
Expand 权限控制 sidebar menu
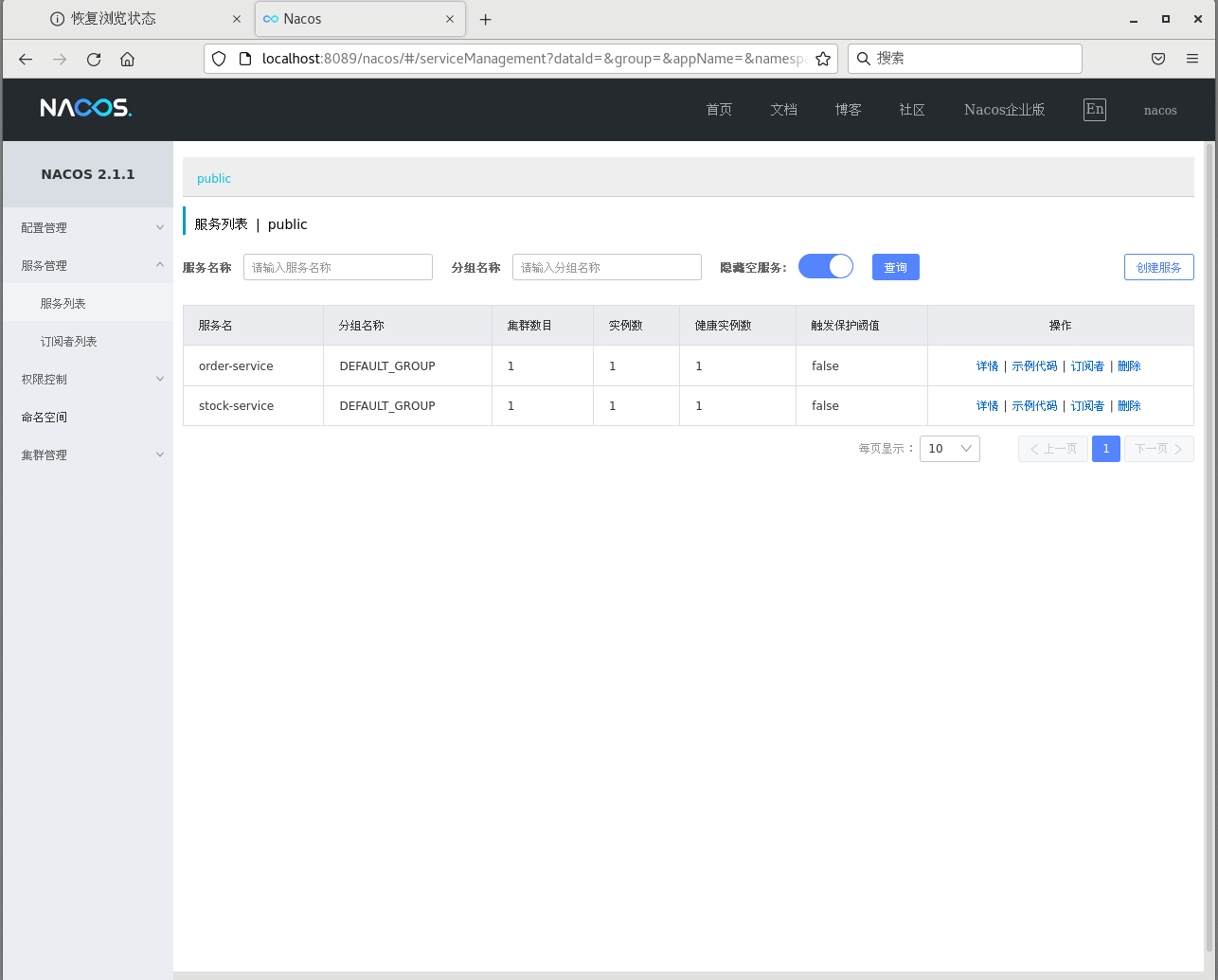(x=88, y=379)
